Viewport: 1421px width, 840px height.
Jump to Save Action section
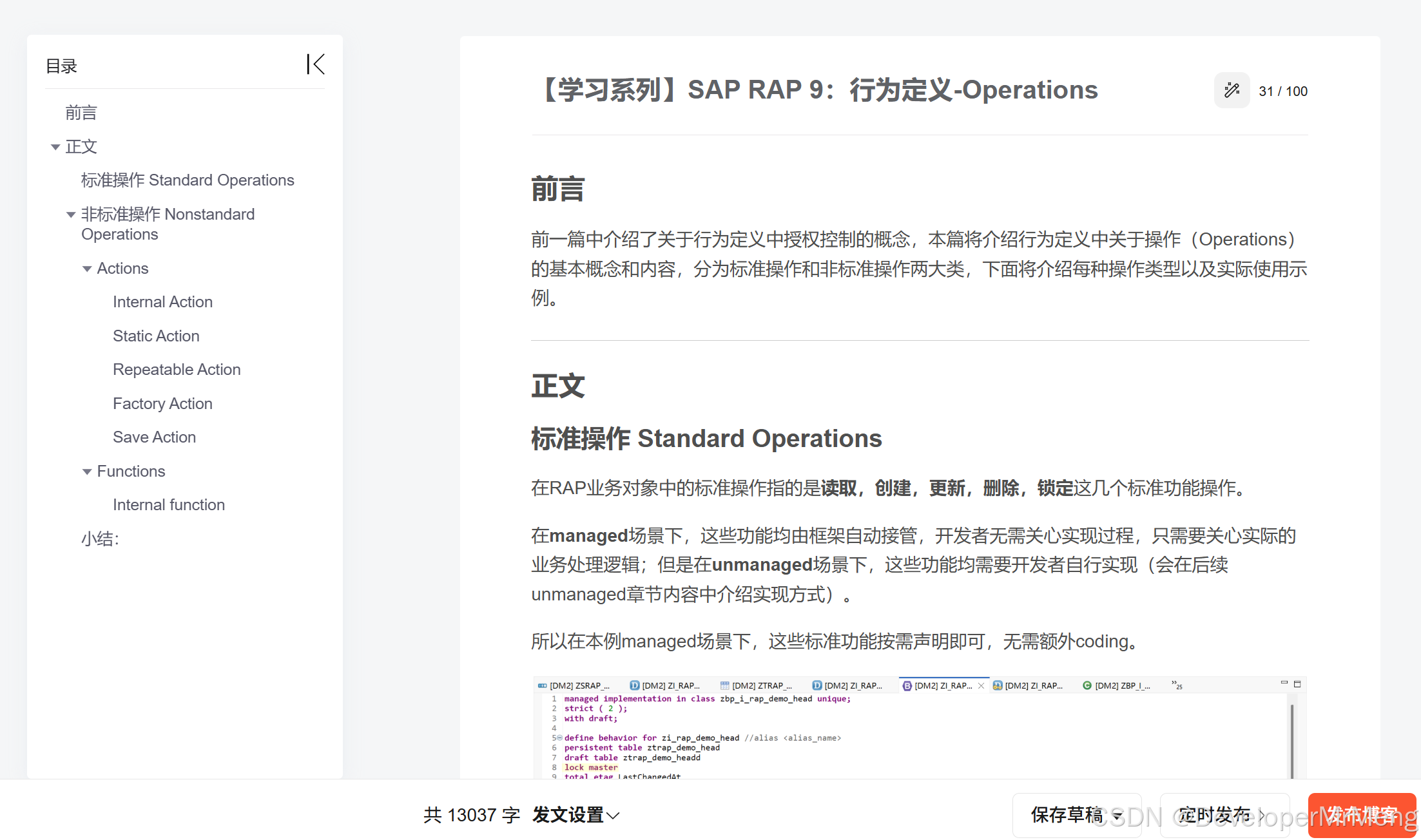point(154,437)
